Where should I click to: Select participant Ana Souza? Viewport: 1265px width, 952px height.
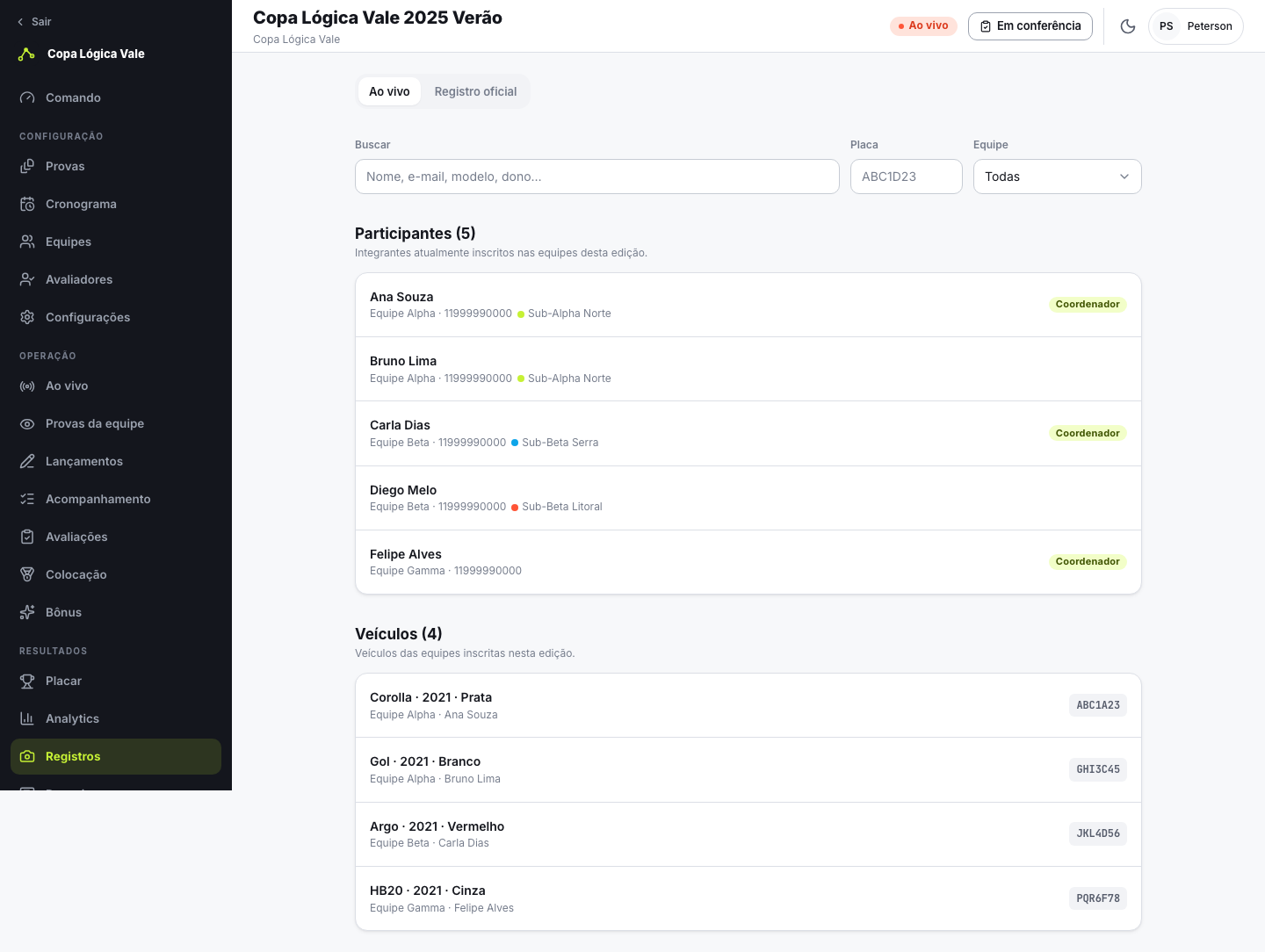(748, 305)
